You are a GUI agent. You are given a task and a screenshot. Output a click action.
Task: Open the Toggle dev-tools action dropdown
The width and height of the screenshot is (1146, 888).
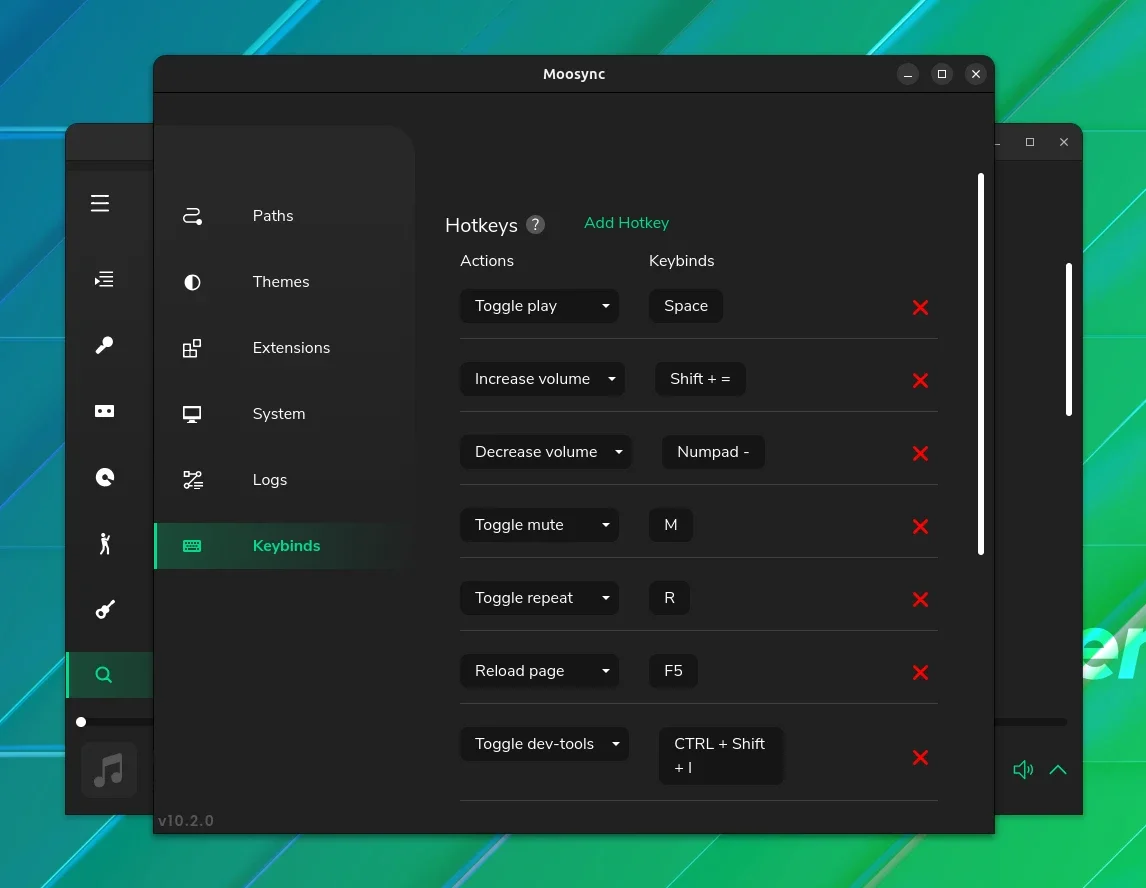(544, 744)
